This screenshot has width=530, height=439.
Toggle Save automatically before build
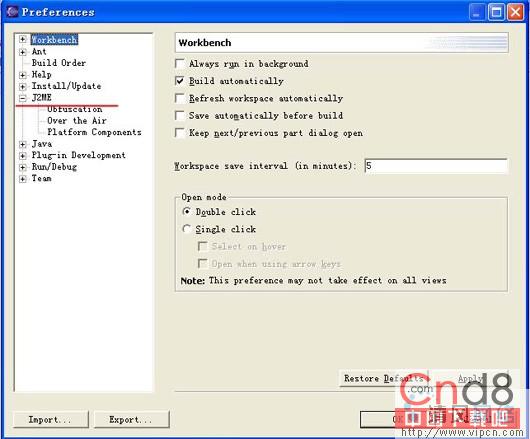(x=180, y=116)
